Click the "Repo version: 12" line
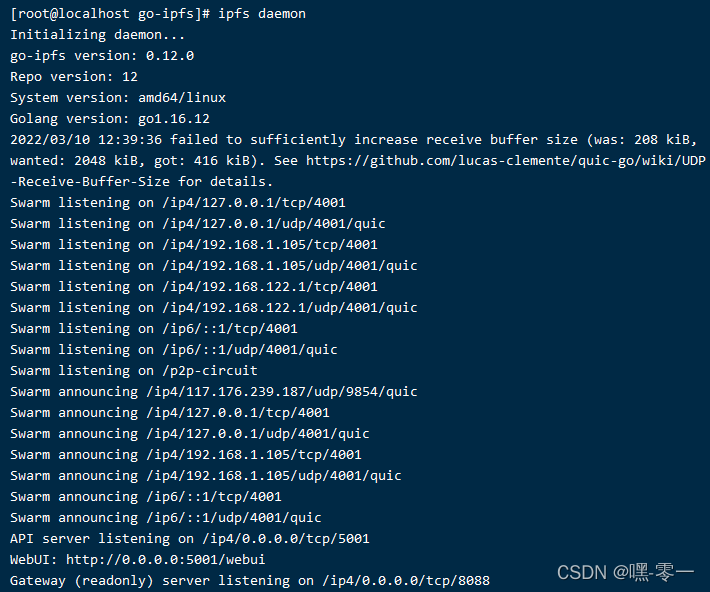The image size is (710, 592). (x=74, y=76)
